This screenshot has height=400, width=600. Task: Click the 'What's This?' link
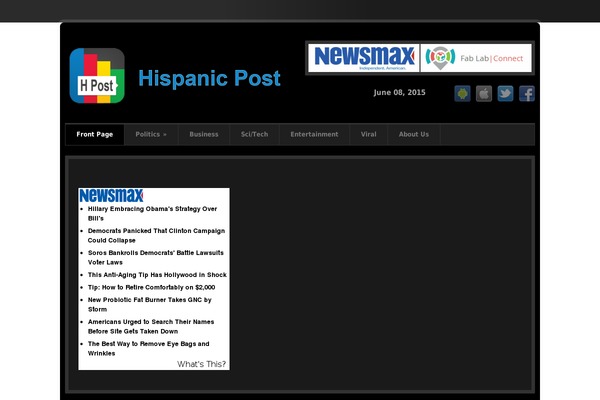(x=201, y=364)
